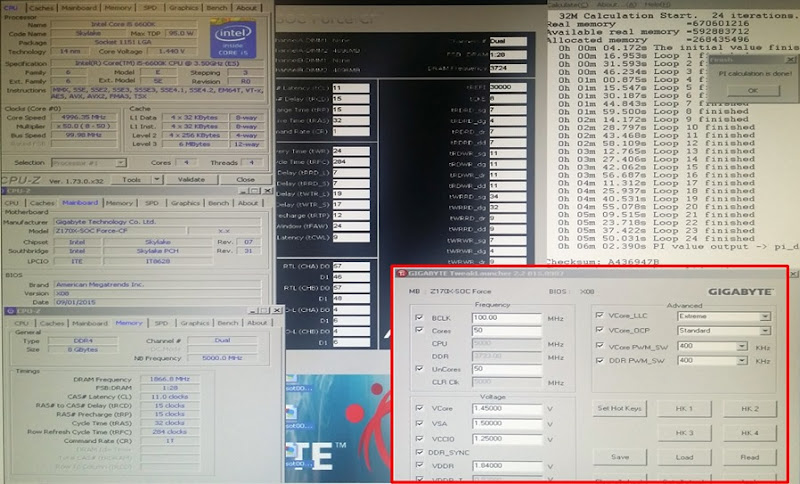The height and width of the screenshot is (484, 800).
Task: Open the VCore_OCP dropdown showing Standard
Action: pyautogui.click(x=723, y=331)
